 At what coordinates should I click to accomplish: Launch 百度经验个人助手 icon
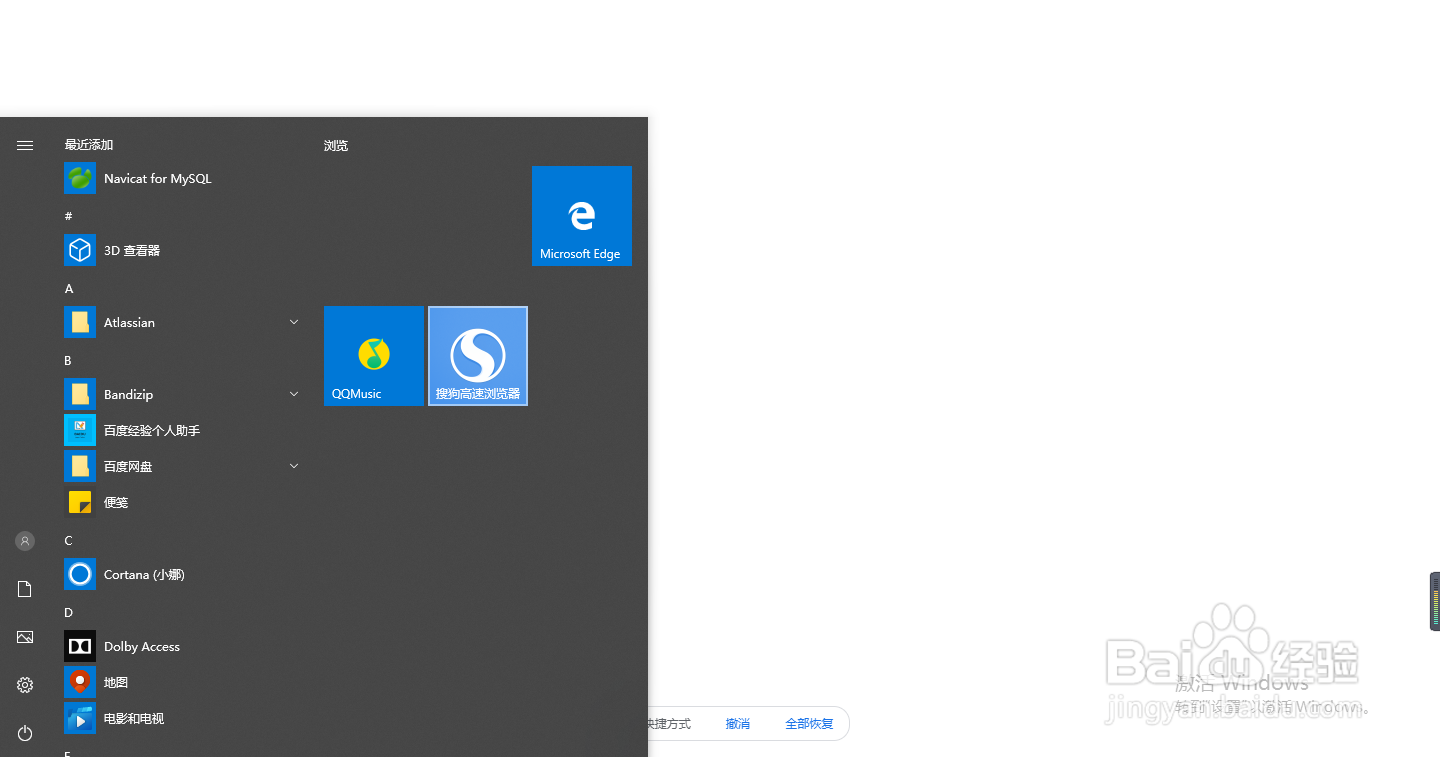click(80, 430)
